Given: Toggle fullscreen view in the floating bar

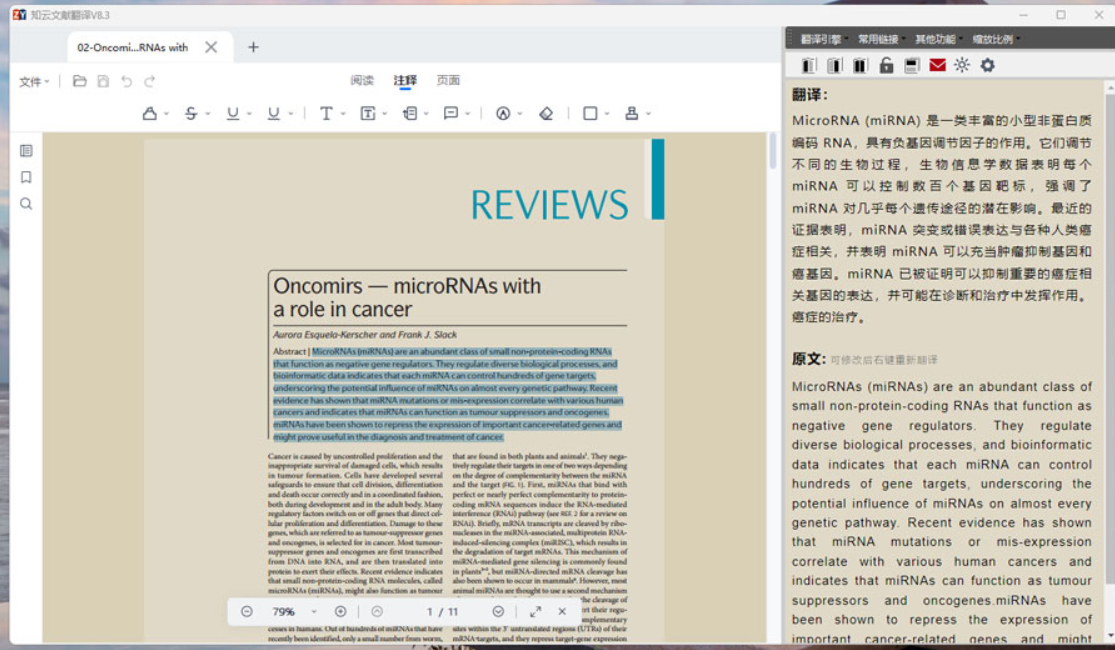Looking at the screenshot, I should pos(535,611).
